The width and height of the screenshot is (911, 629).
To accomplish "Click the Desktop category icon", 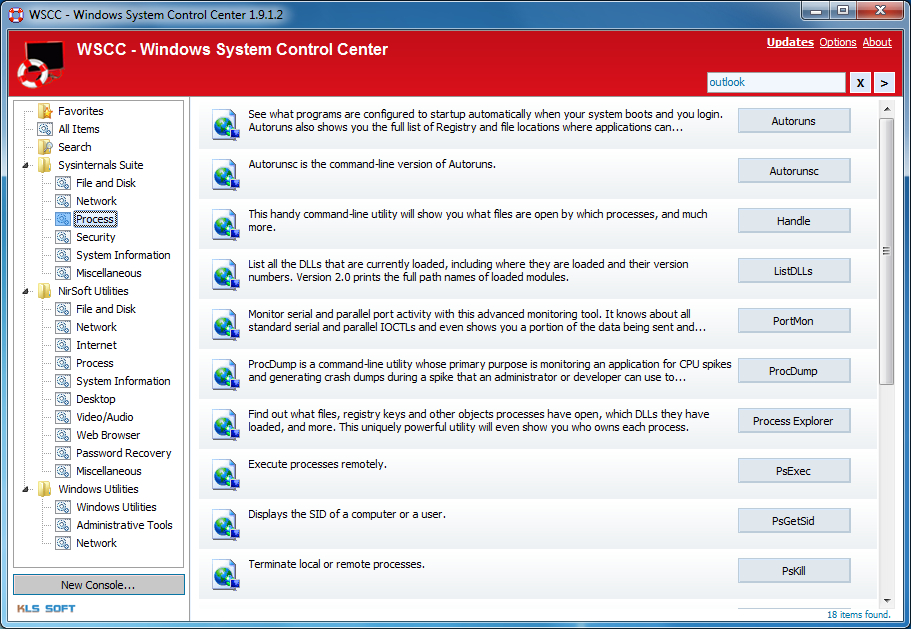I will click(x=63, y=399).
